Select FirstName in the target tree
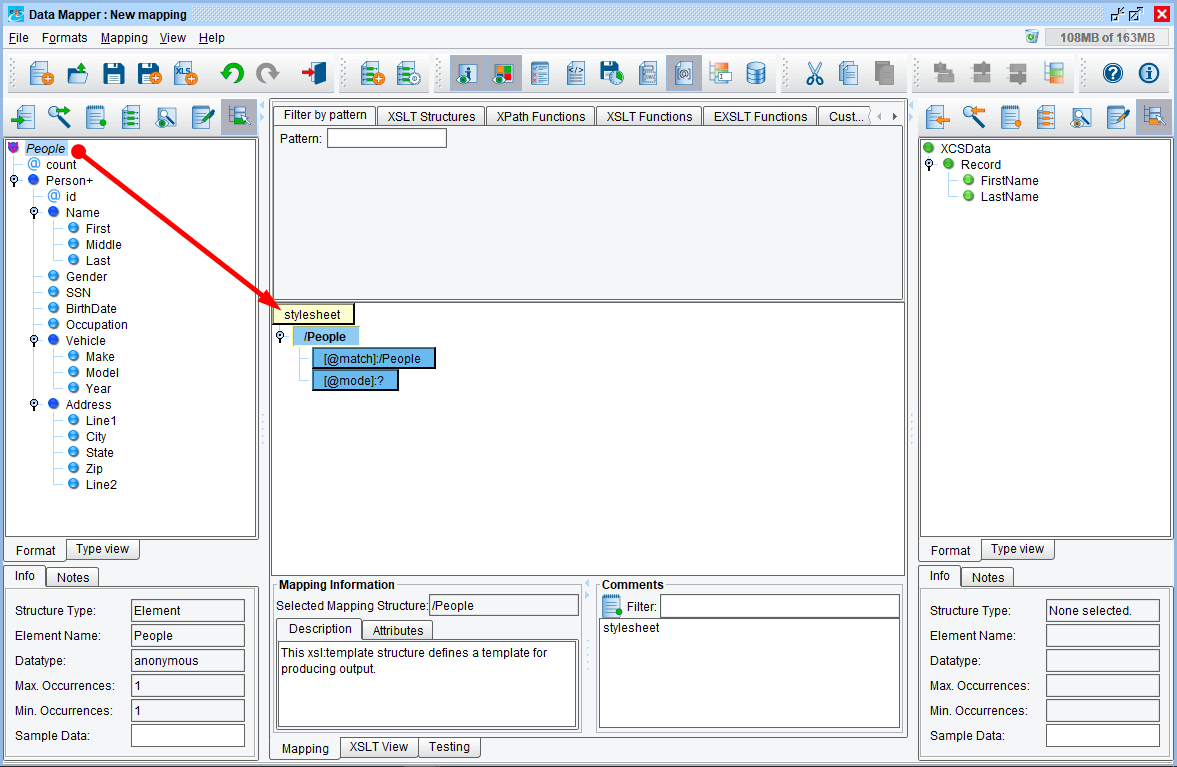1177x767 pixels. pyautogui.click(x=1010, y=181)
